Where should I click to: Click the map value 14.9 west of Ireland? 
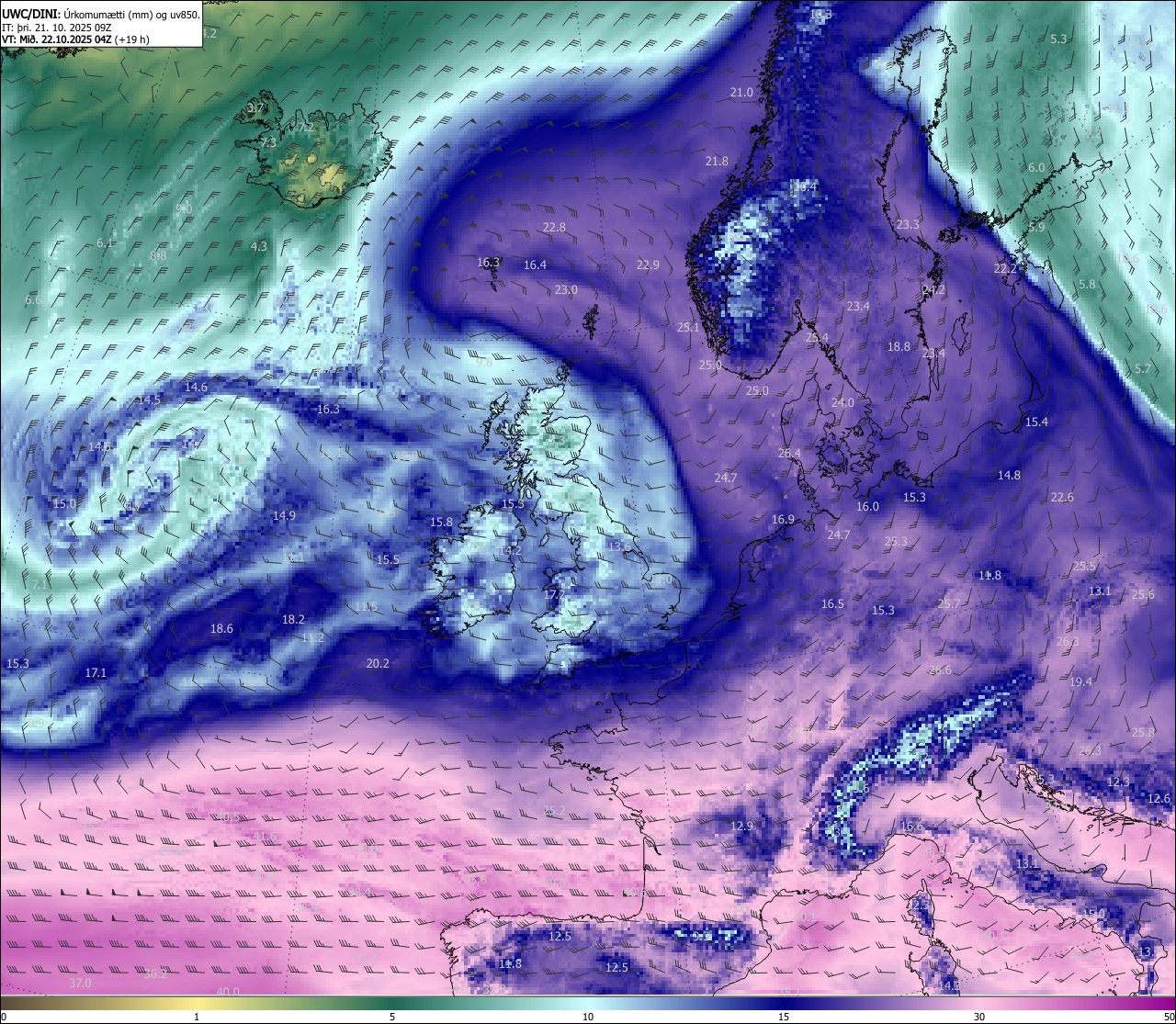(284, 515)
